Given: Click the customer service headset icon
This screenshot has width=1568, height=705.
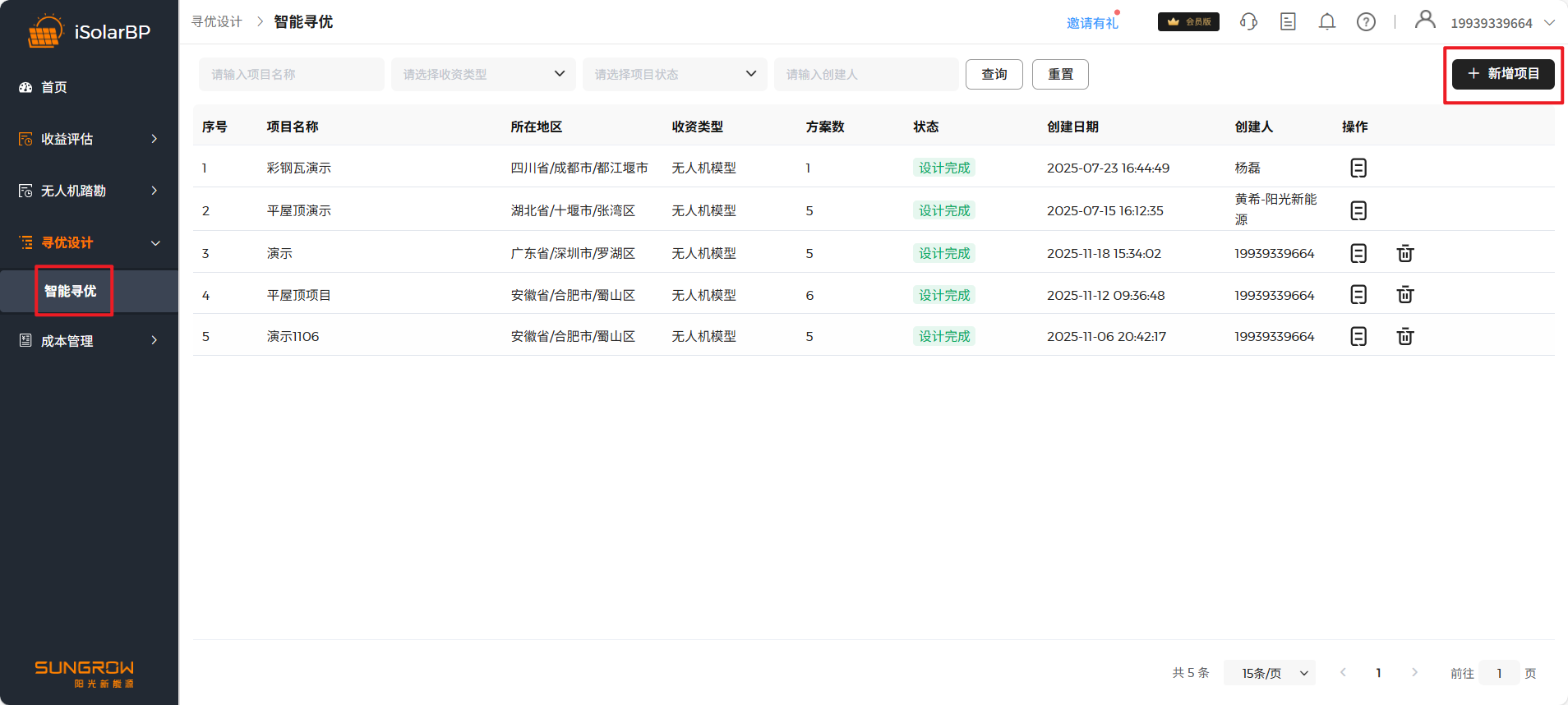Looking at the screenshot, I should click(x=1248, y=22).
